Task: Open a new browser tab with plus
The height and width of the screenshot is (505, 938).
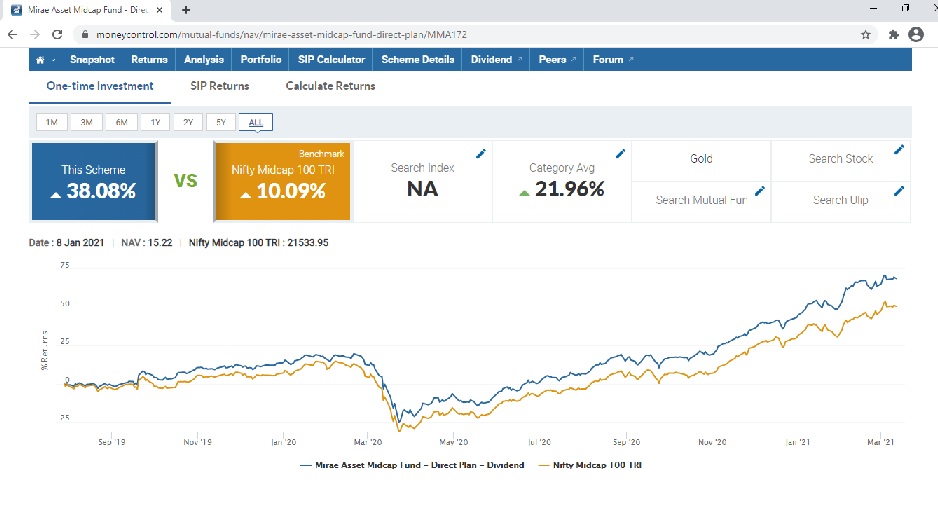Action: point(186,10)
